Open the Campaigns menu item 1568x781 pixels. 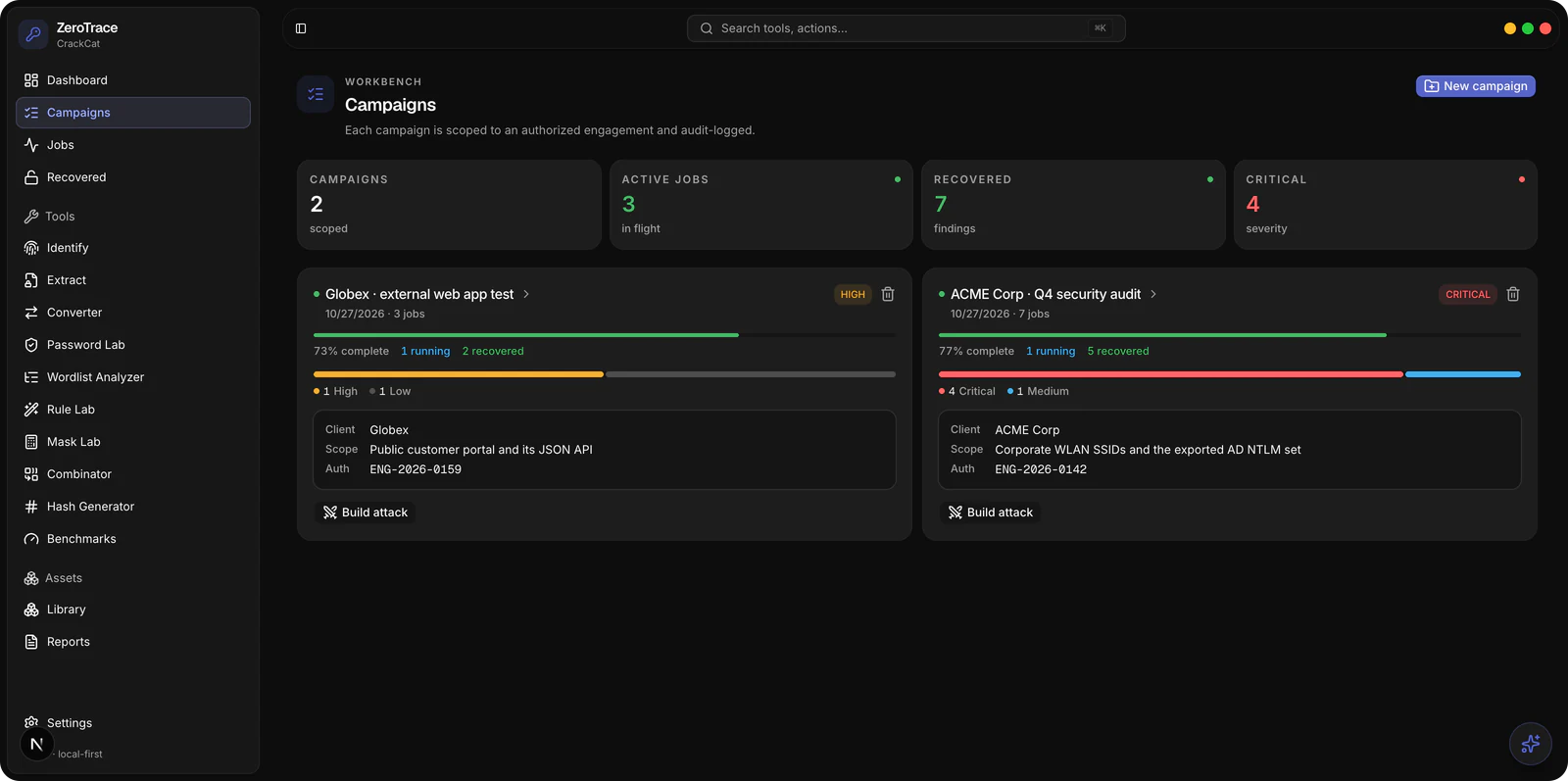pos(133,113)
